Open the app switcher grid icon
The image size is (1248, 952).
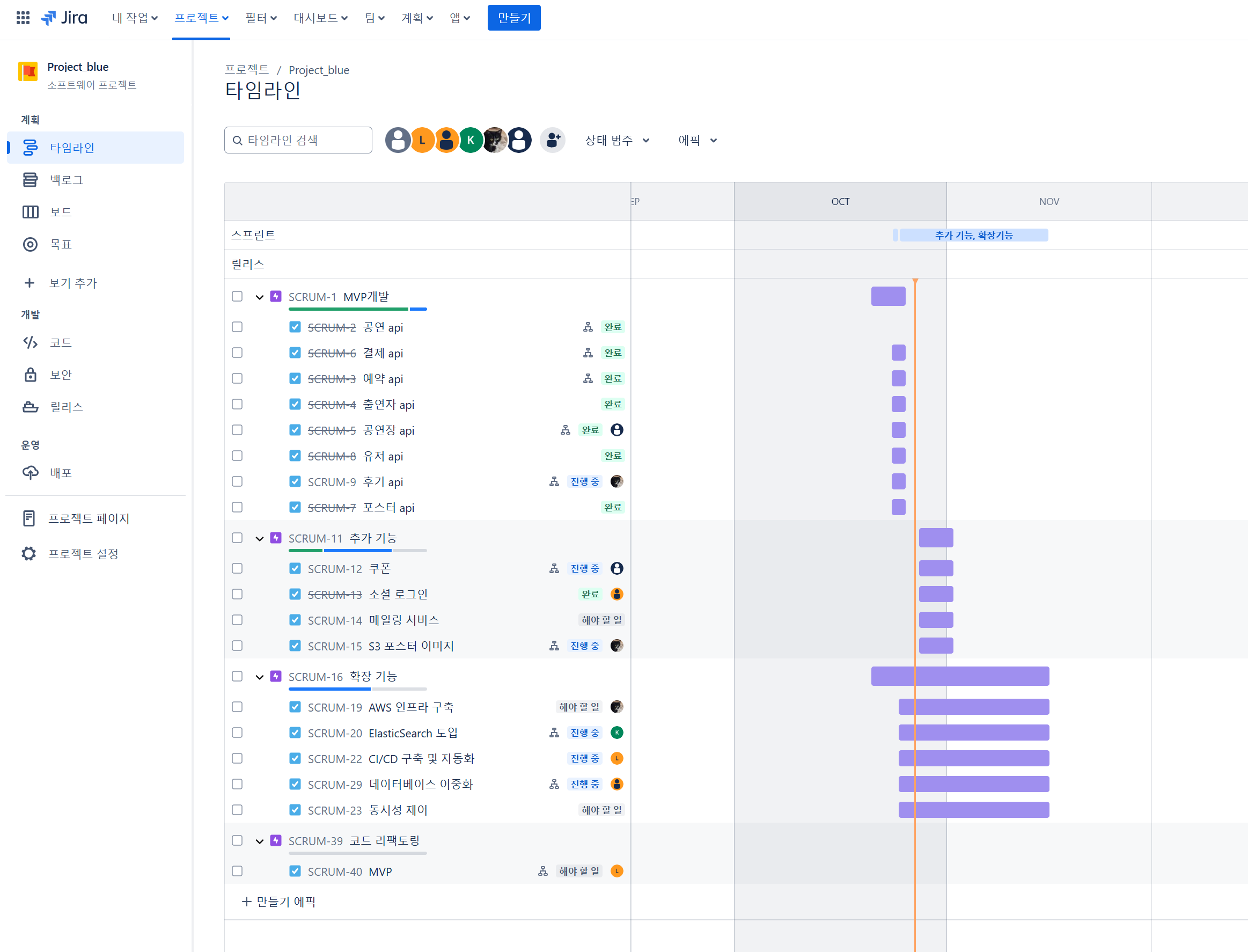(x=23, y=18)
